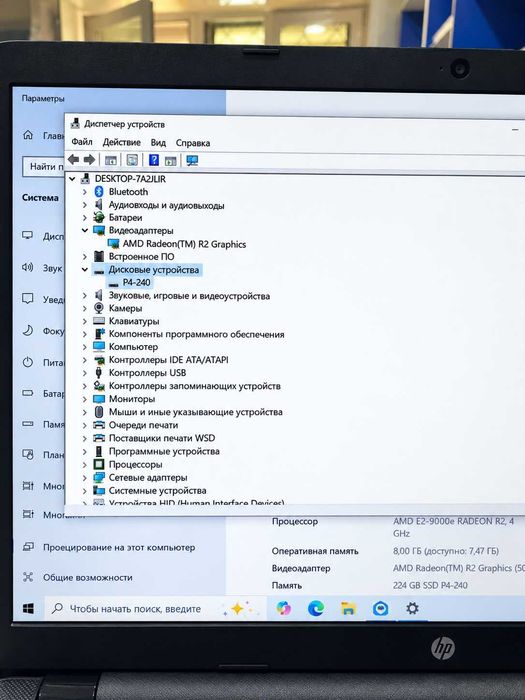Viewport: 525px width, 700px height.
Task: Click the power icon in Settings sidebar
Action: (28, 362)
